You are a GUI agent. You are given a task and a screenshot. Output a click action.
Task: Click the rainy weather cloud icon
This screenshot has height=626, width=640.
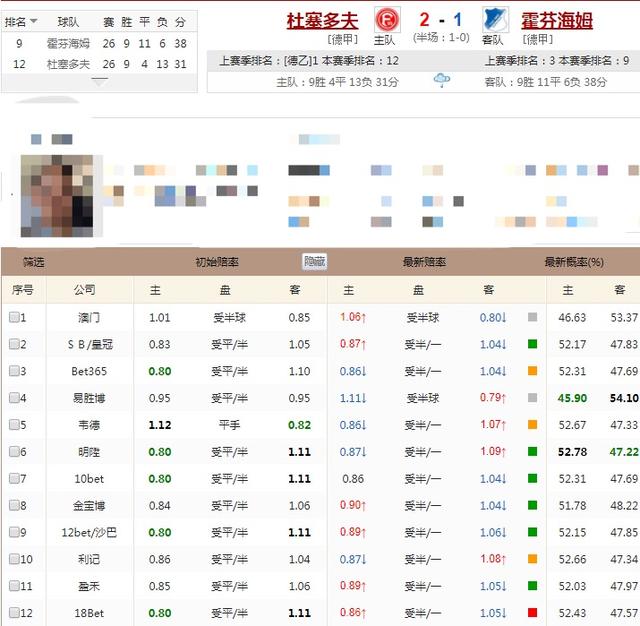coord(441,81)
